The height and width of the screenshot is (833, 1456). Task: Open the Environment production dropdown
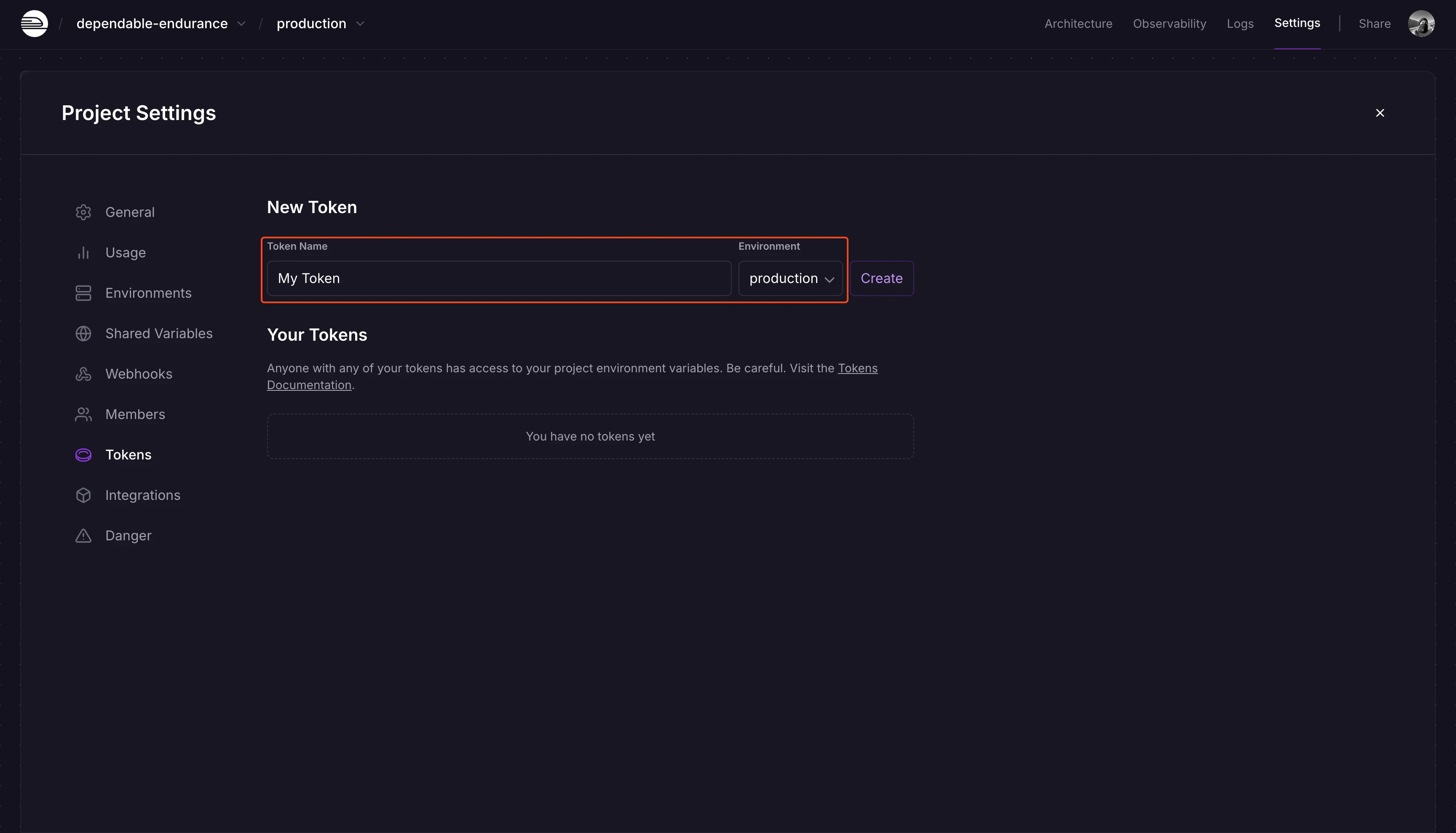pyautogui.click(x=790, y=279)
